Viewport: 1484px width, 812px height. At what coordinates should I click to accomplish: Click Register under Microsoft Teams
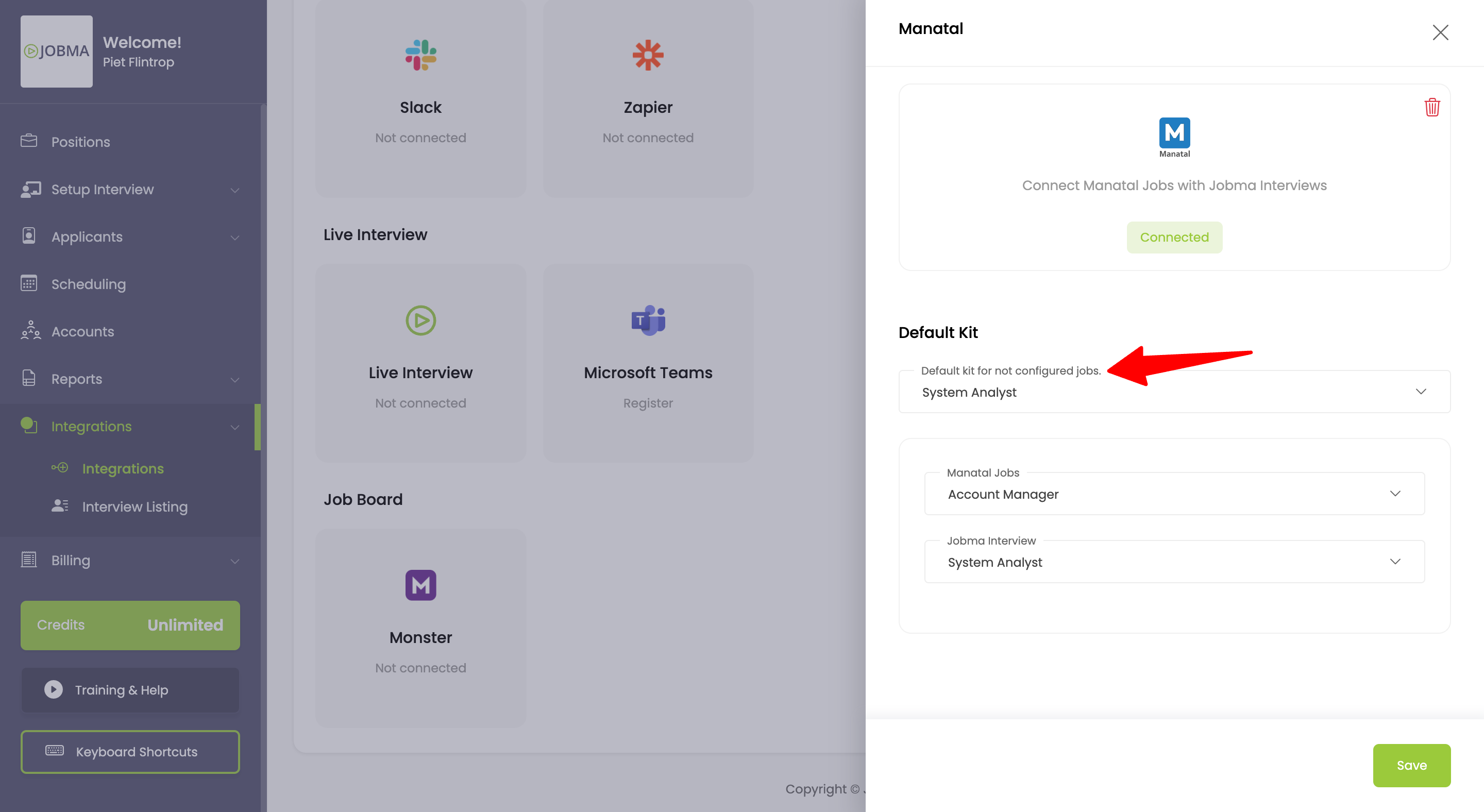pos(648,403)
